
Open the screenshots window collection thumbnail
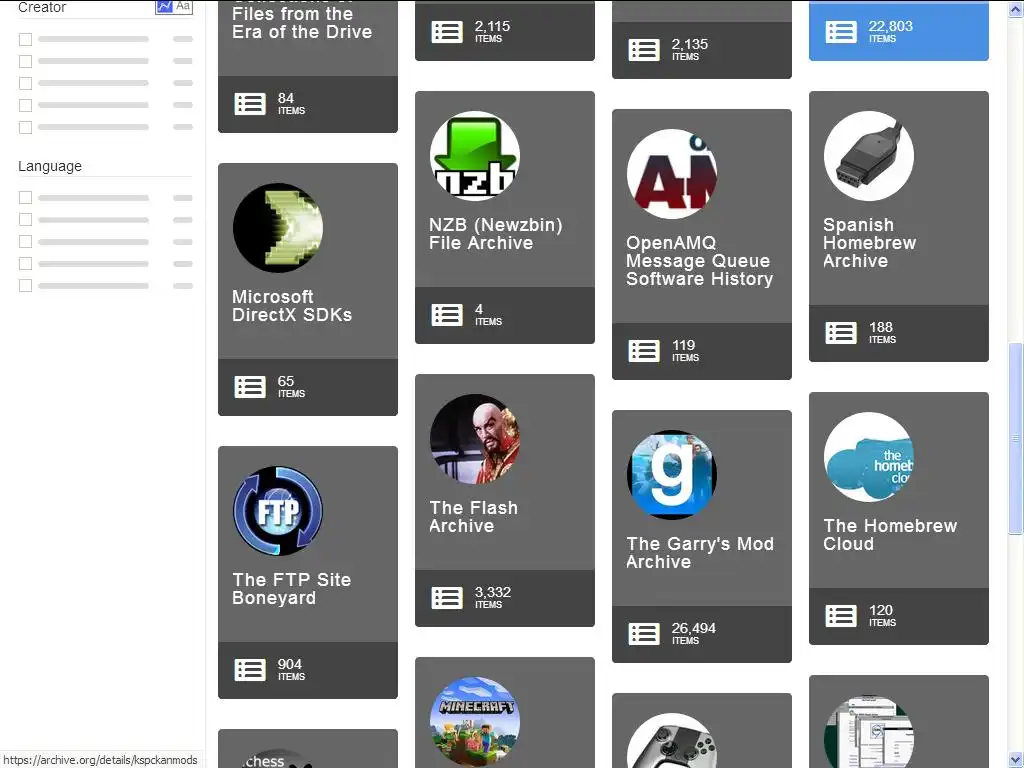(x=869, y=731)
